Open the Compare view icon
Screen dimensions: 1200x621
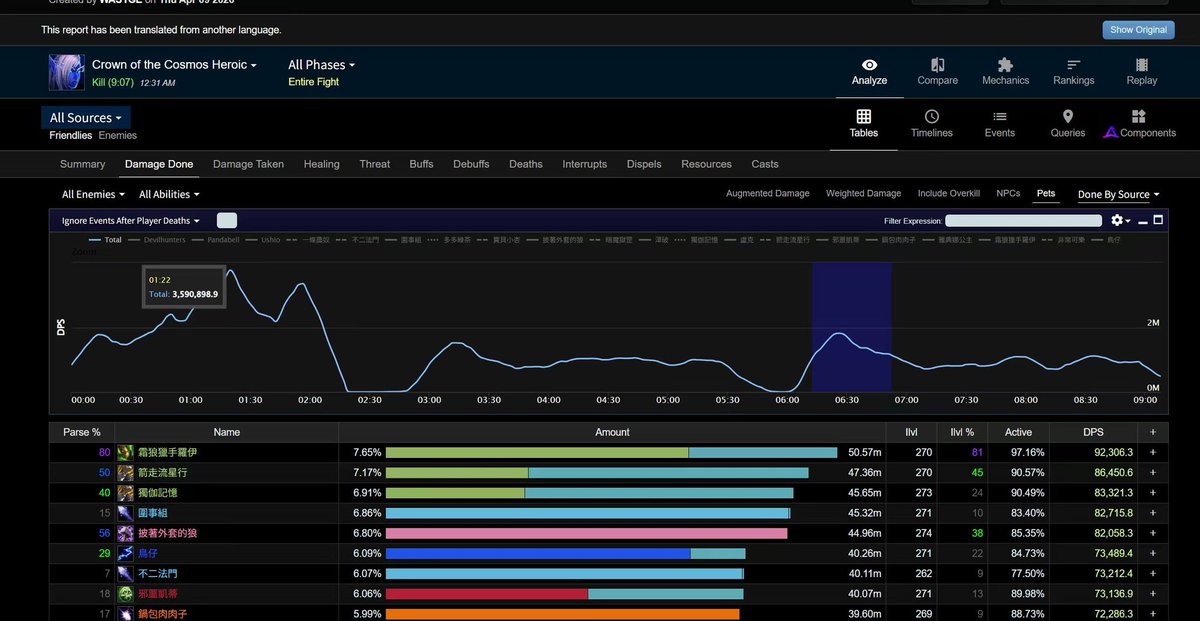(x=937, y=64)
